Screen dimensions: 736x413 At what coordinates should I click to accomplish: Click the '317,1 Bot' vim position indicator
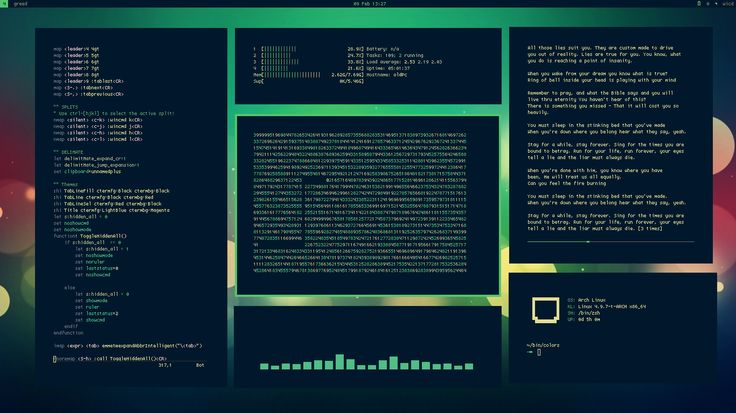[188, 365]
